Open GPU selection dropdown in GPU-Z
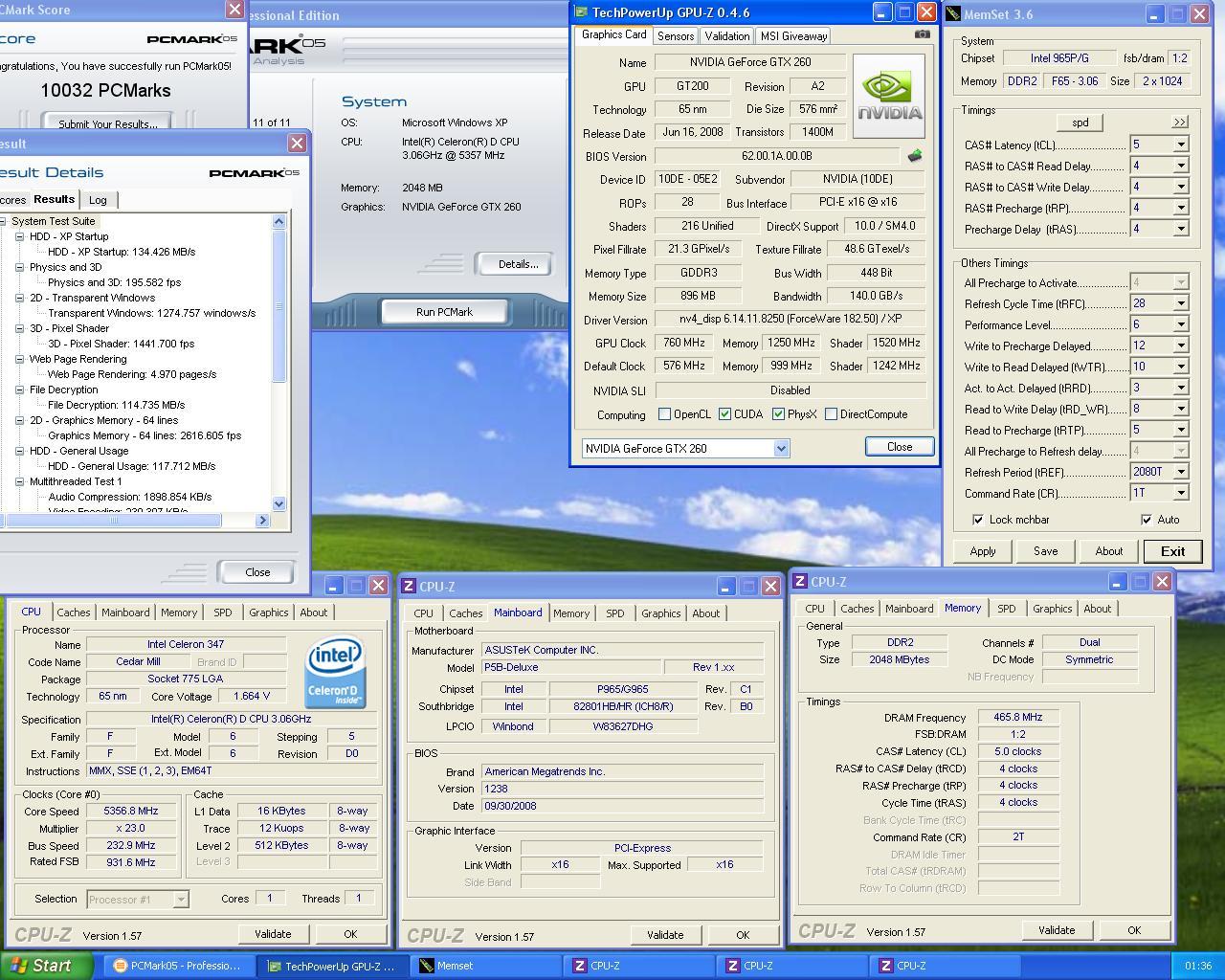Screen dimensions: 1225x980 coord(781,448)
